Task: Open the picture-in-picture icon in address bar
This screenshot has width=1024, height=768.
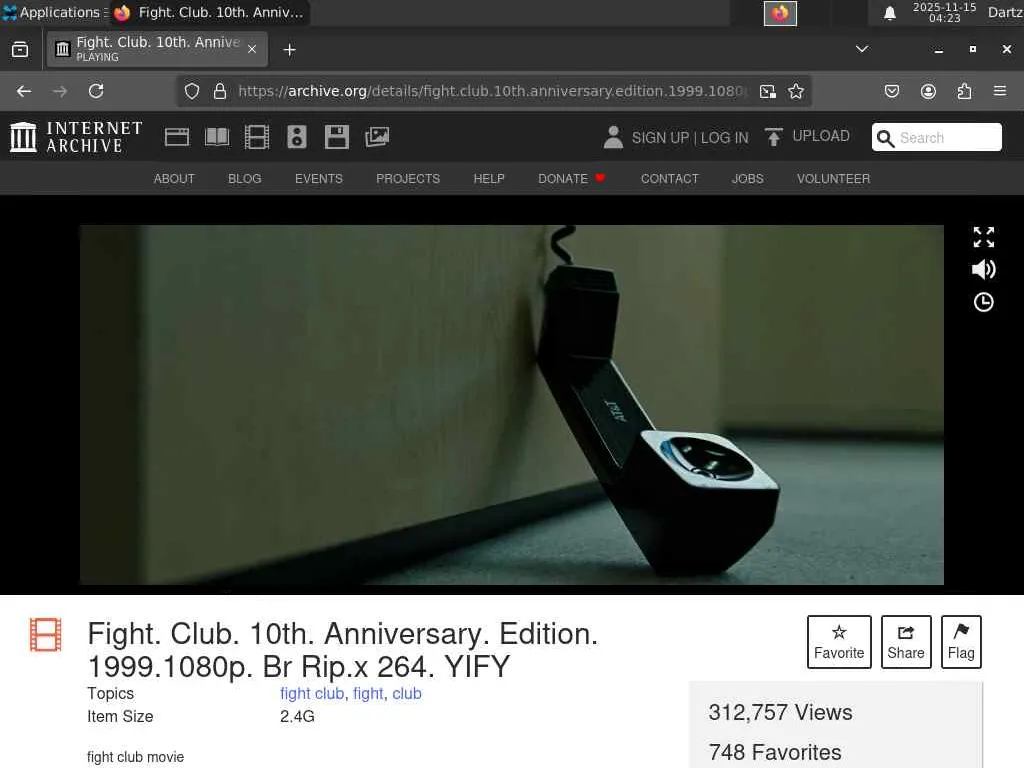Action: pos(768,91)
